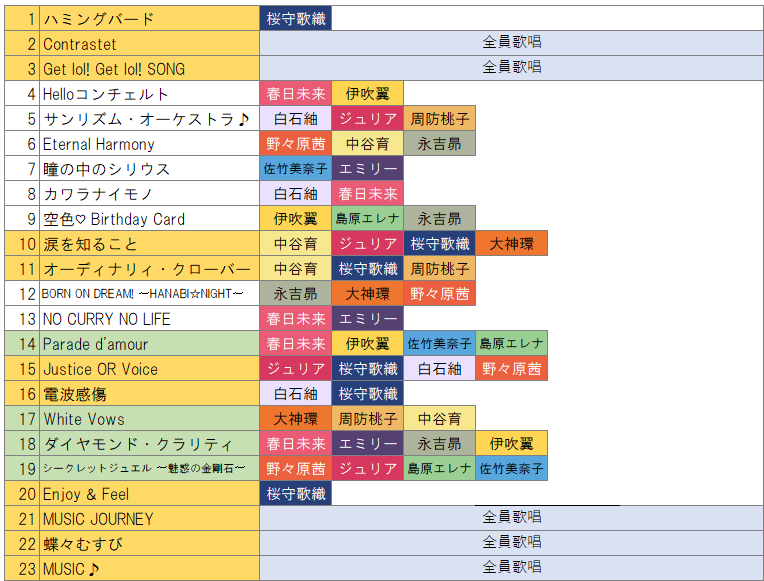Click 伊吹翼 in the Helloコンチェルト row

pyautogui.click(x=367, y=94)
